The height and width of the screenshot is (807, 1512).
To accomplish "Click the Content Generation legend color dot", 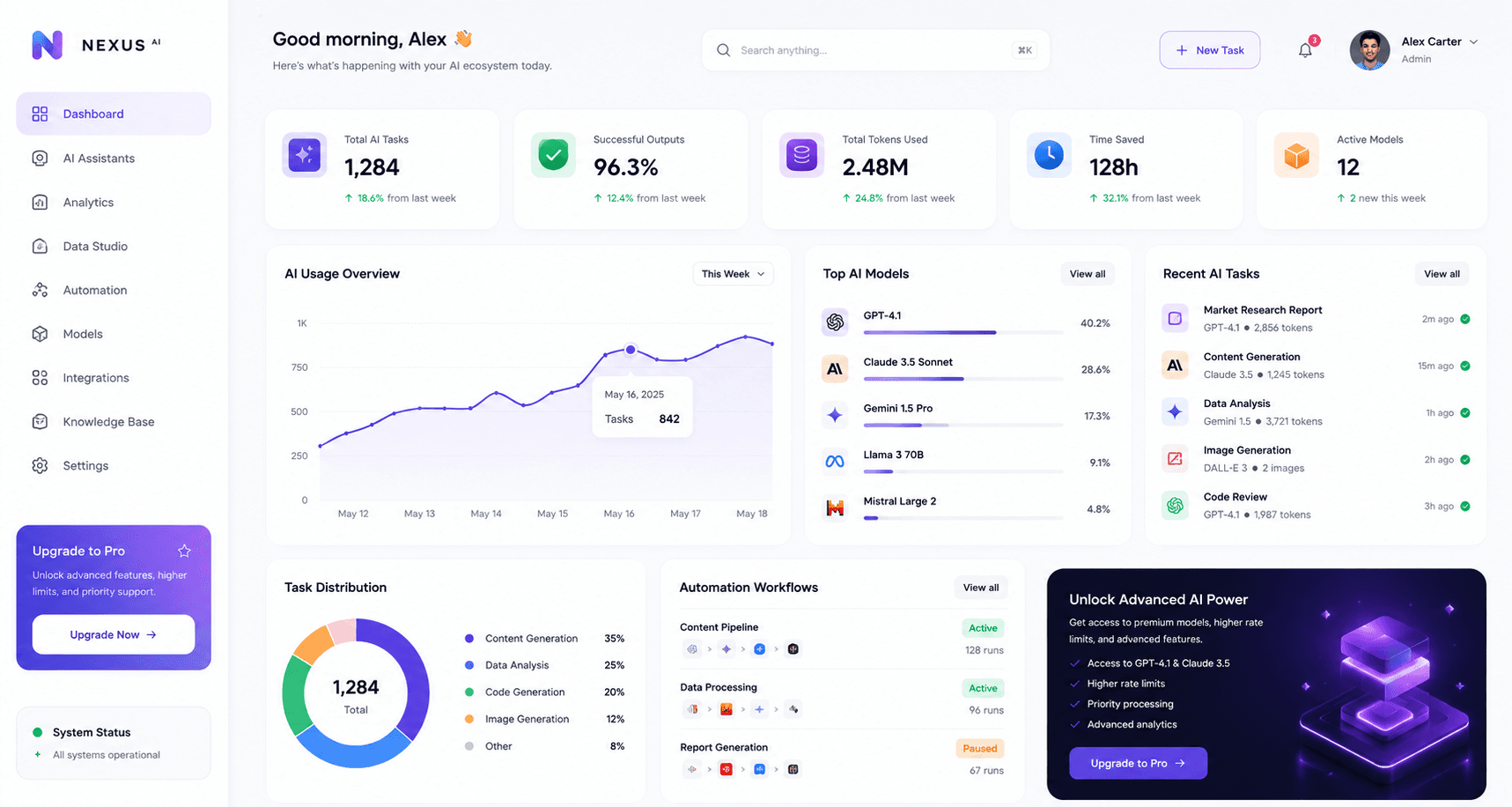I will tap(469, 639).
